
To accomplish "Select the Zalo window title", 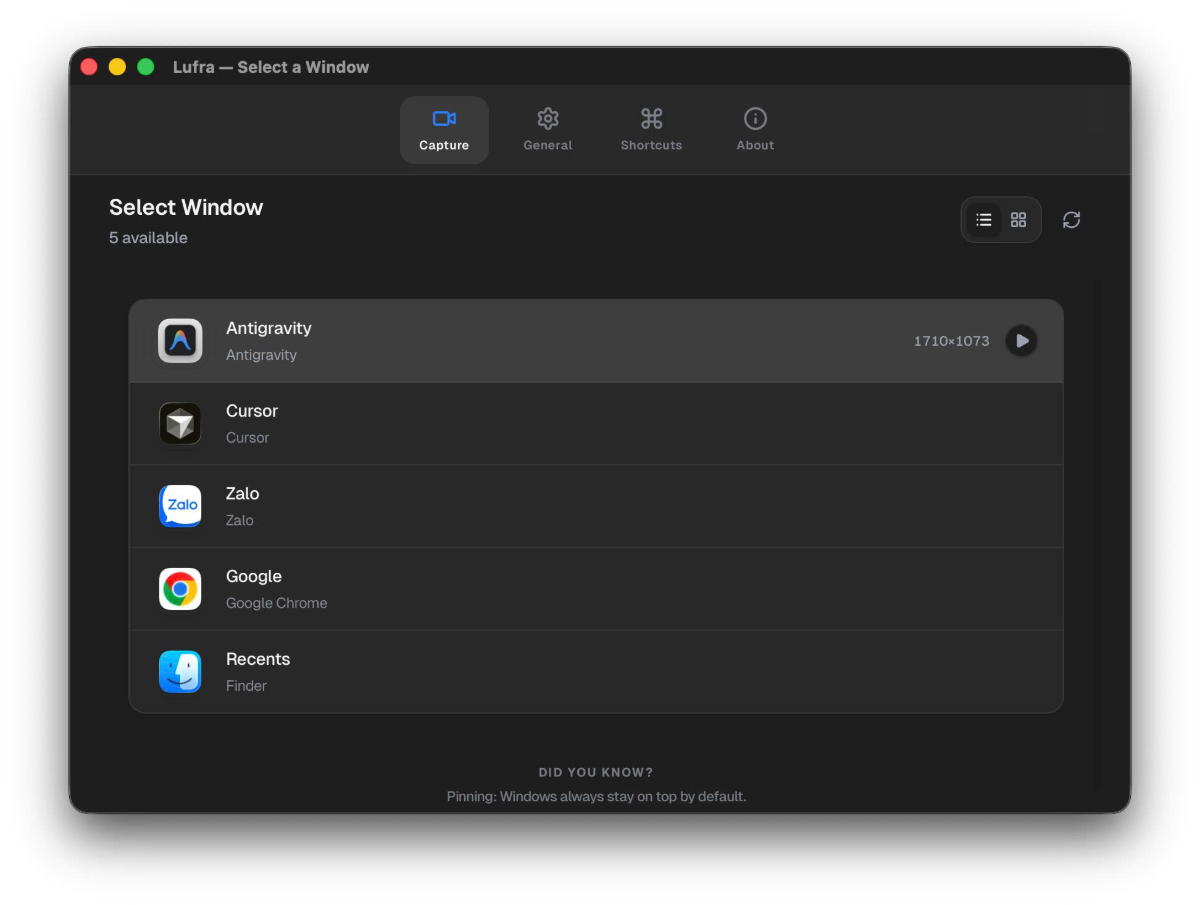I will tap(243, 494).
